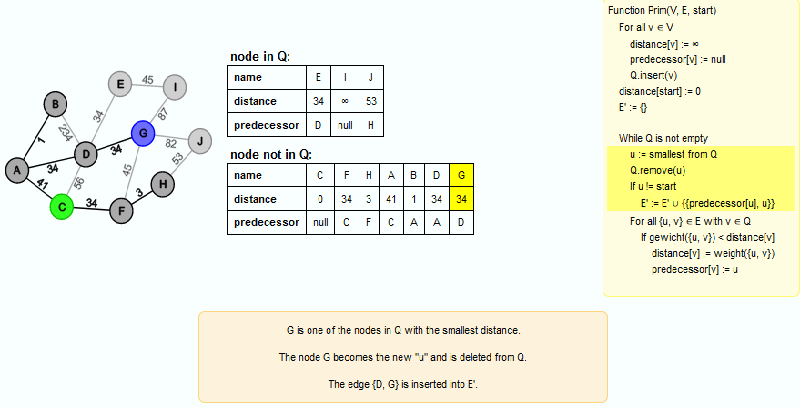The height and width of the screenshot is (418, 800).
Task: Select node B in the graph
Action: [x=55, y=105]
